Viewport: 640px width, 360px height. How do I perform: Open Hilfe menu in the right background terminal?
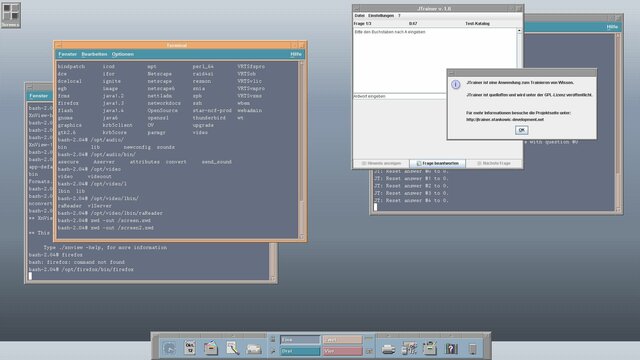click(612, 27)
